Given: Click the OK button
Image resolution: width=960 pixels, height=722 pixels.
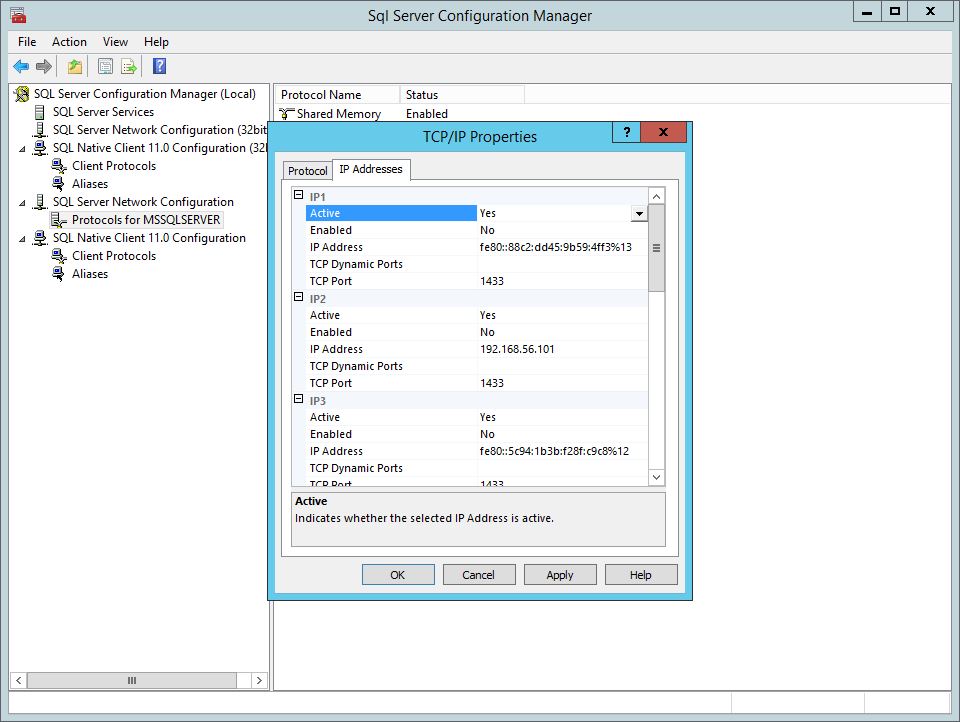Looking at the screenshot, I should tap(398, 574).
